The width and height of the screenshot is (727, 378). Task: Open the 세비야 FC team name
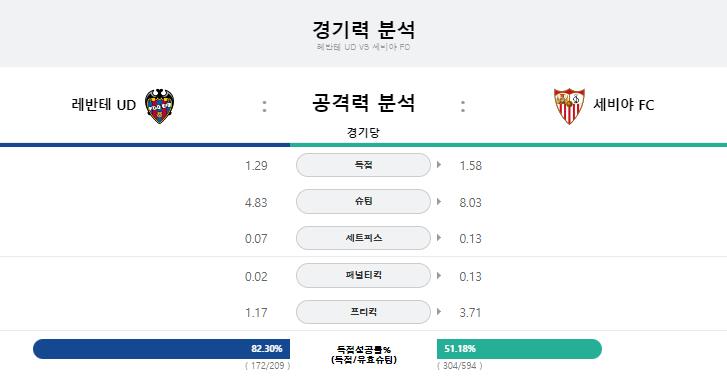coord(624,105)
